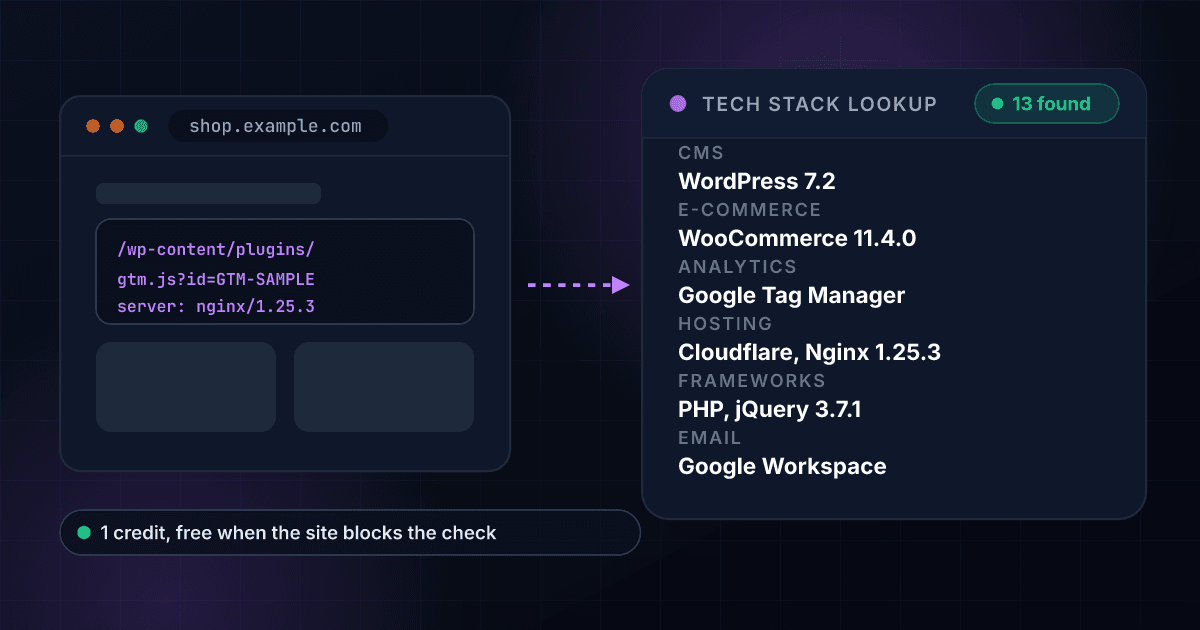Click the EMAIL category label
Viewport: 1200px width, 630px height.
[x=710, y=438]
